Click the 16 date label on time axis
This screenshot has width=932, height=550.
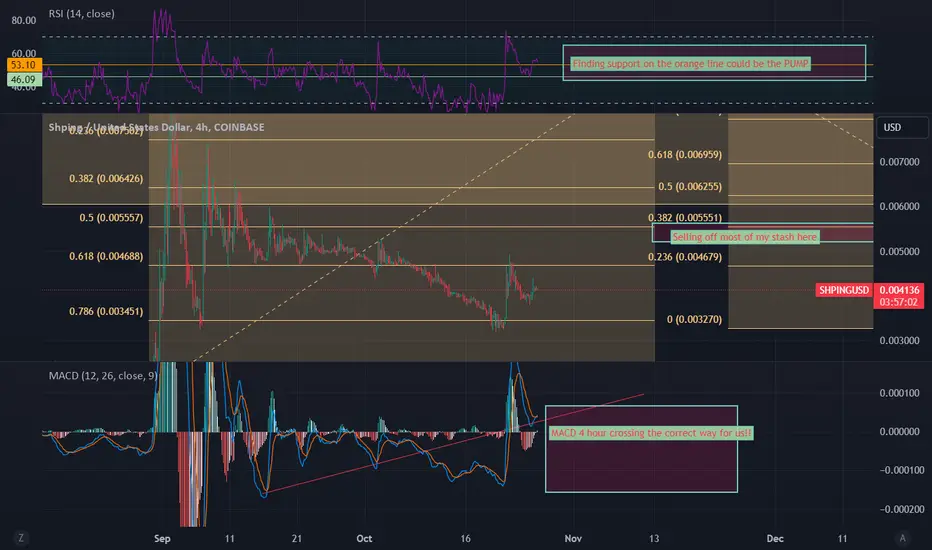point(465,538)
